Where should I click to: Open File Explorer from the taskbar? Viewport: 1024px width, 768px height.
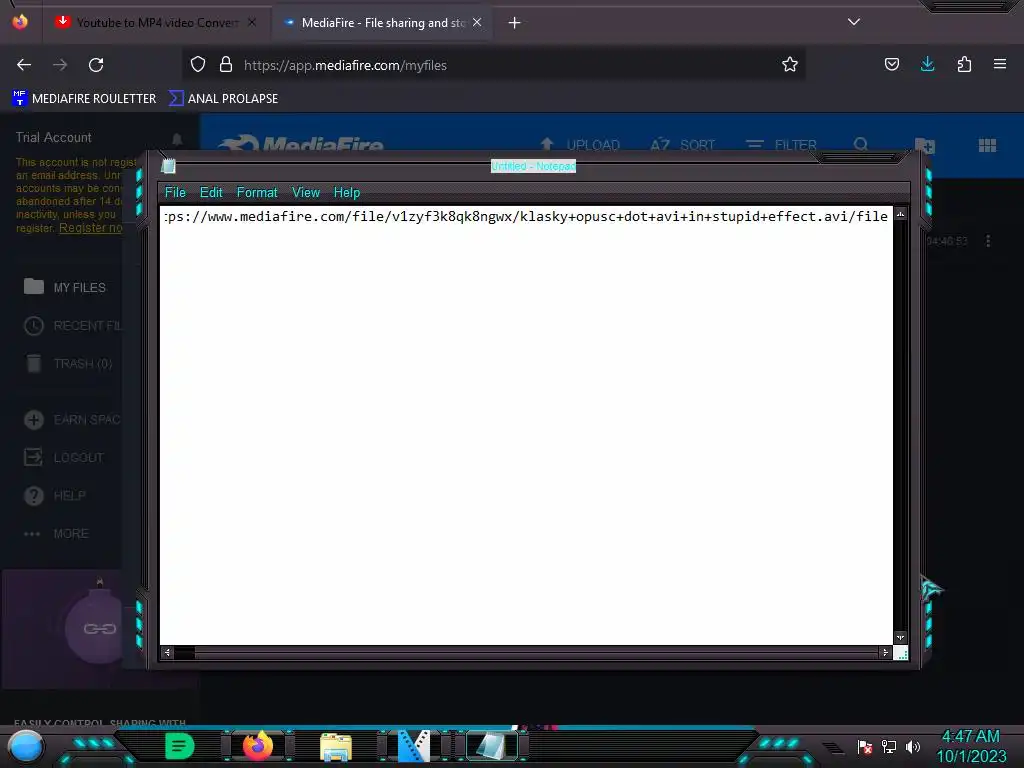[x=336, y=747]
